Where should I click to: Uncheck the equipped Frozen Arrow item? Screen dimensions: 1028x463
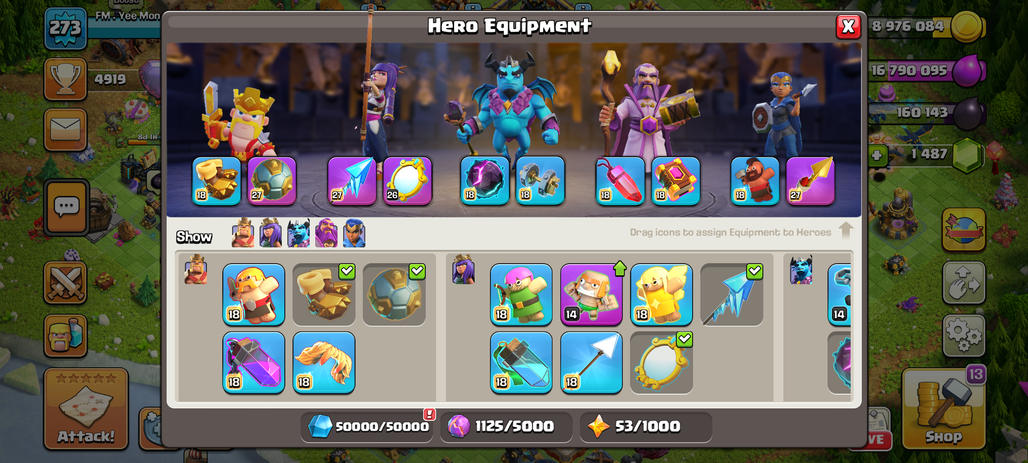coord(732,294)
